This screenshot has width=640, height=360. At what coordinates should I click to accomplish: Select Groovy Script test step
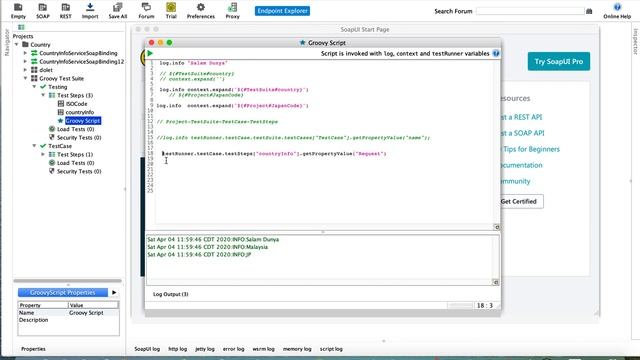pyautogui.click(x=83, y=121)
